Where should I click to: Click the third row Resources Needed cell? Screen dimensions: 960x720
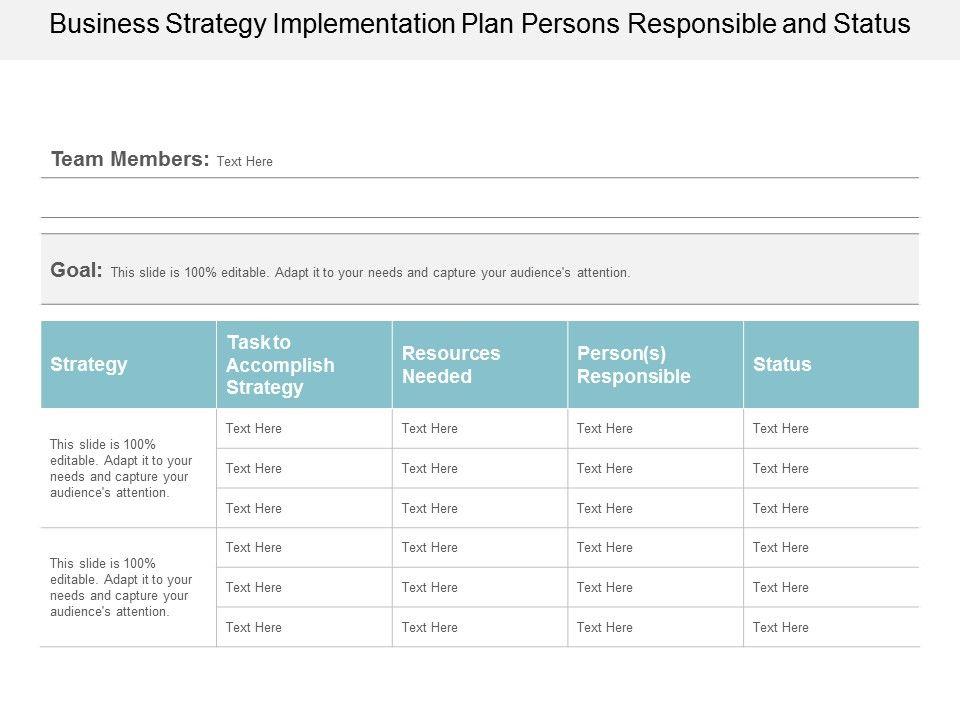429,508
